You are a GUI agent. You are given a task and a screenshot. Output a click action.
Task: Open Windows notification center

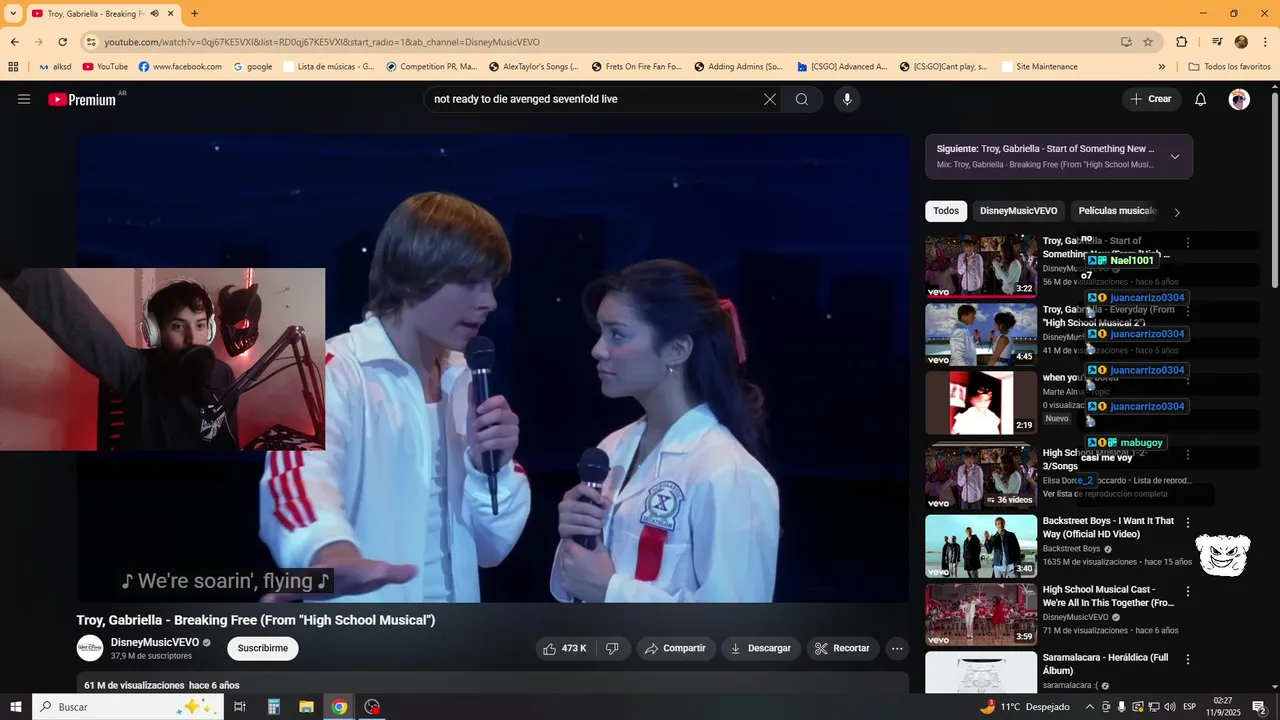pyautogui.click(x=1259, y=707)
